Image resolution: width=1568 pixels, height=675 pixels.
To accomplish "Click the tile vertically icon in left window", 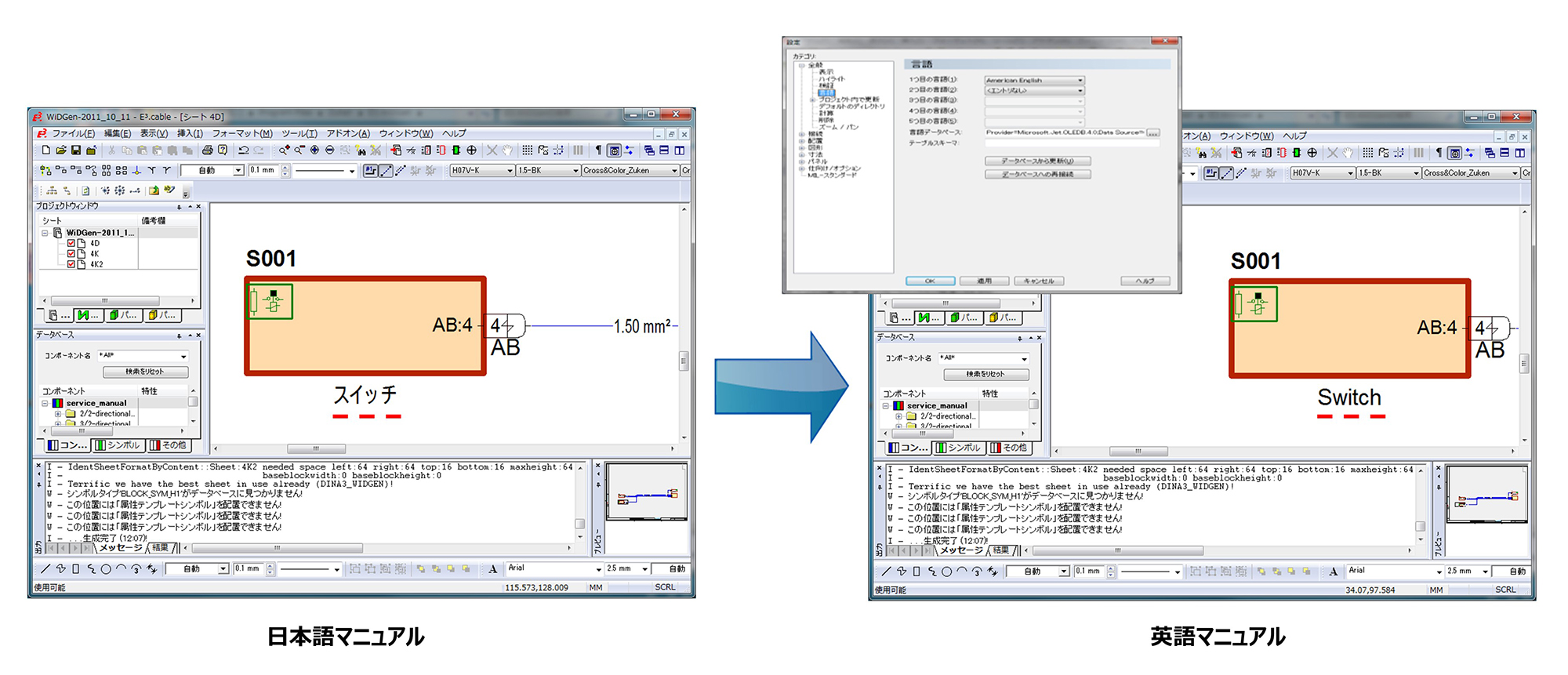I will click(680, 151).
